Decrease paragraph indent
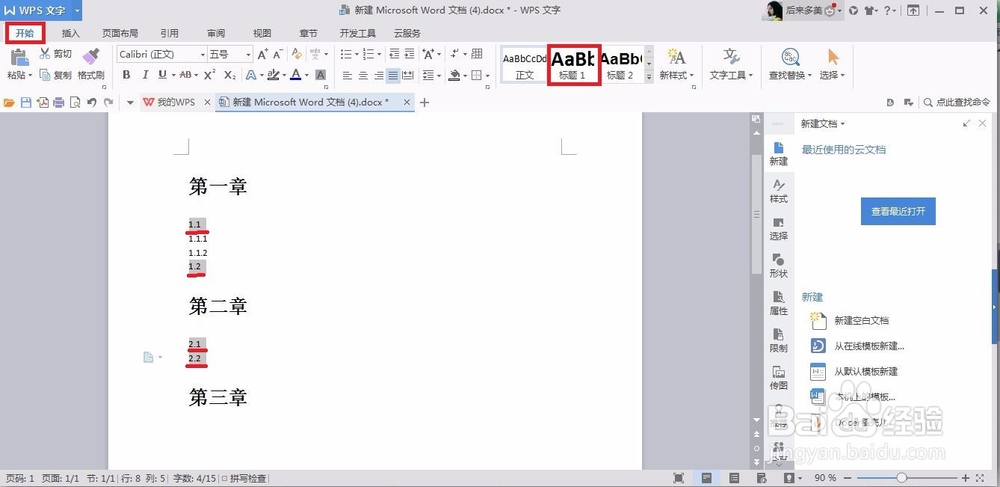Screen dimensions: 1000x487 click(394, 54)
